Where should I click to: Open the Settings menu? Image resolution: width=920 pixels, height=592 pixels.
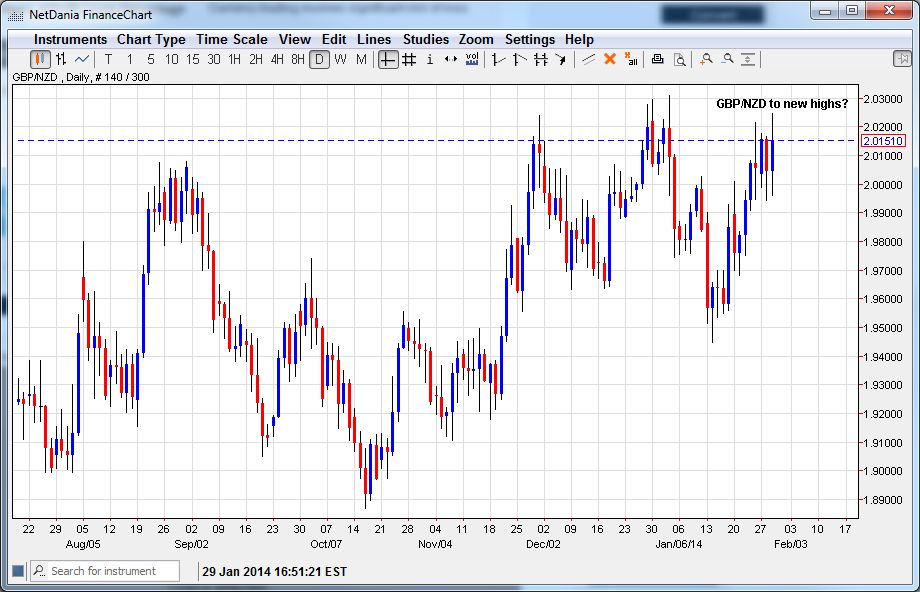530,39
